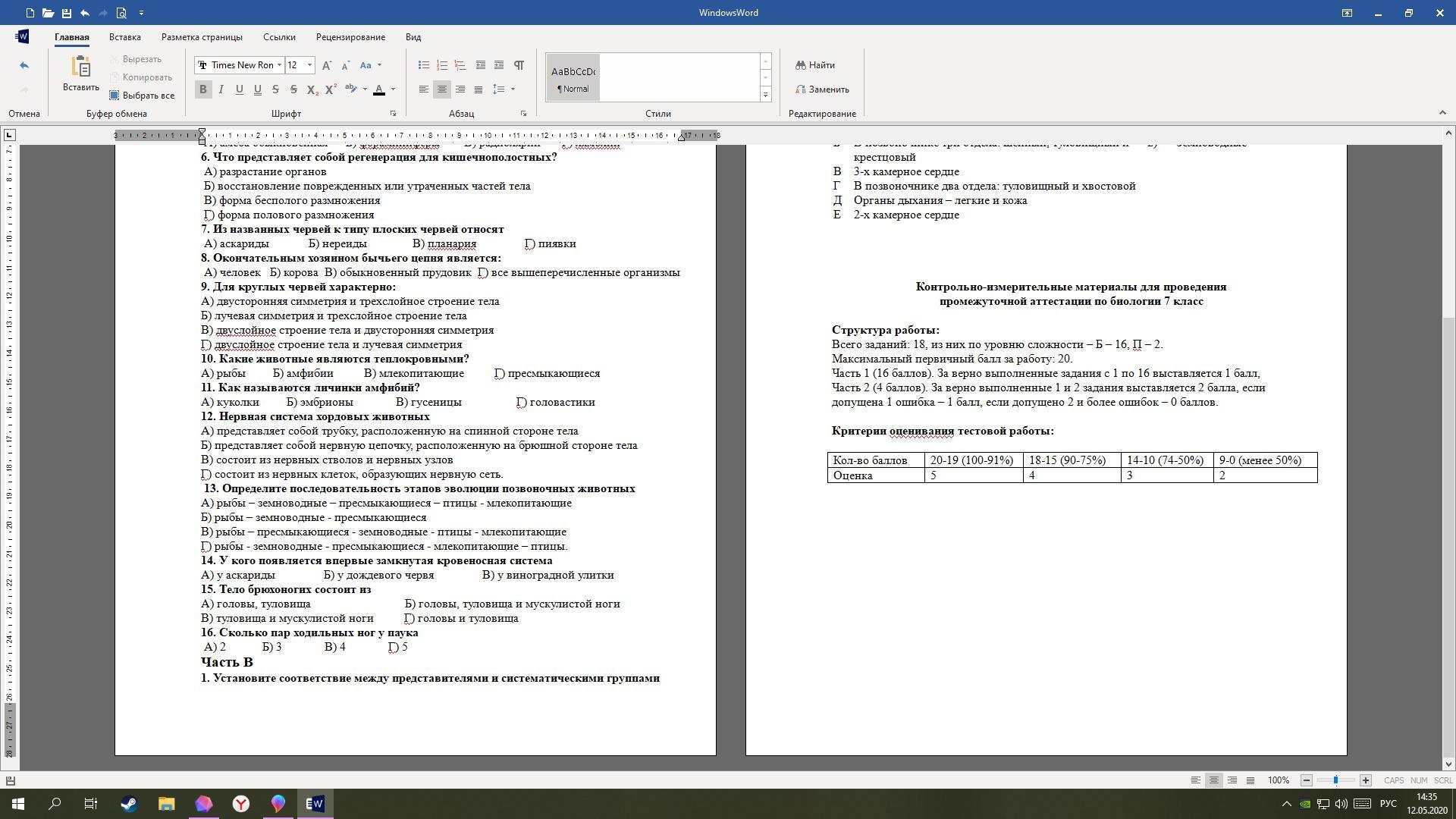Expand the line spacing dropdown arrow
Screen dimensions: 1456x819
coord(513,89)
